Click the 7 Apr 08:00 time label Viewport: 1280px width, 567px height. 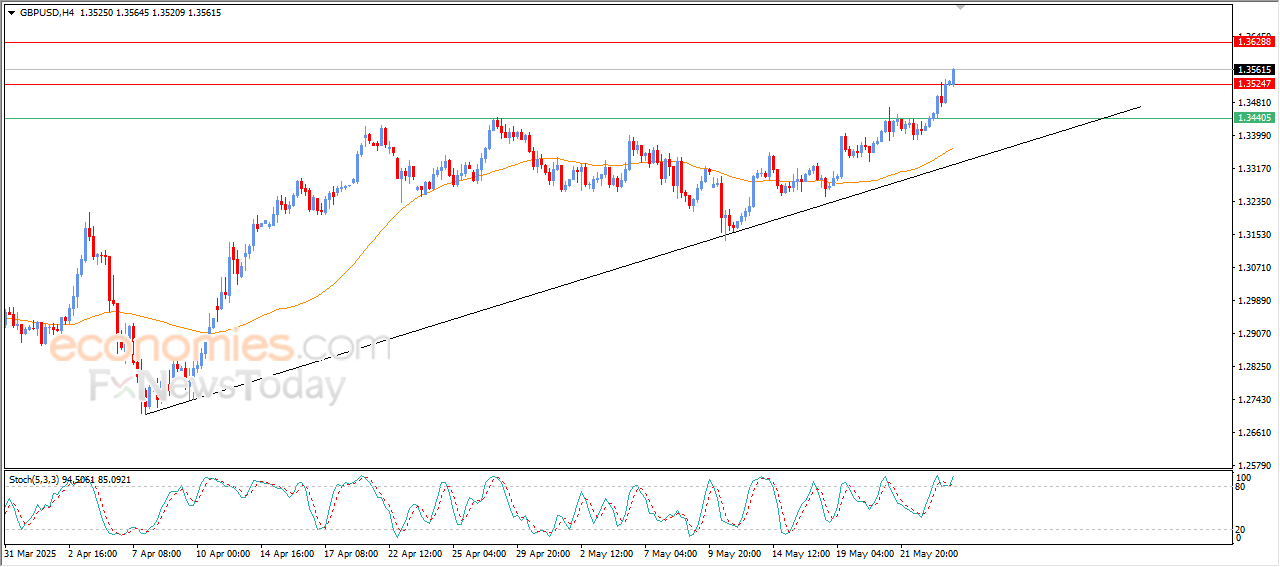[x=155, y=553]
